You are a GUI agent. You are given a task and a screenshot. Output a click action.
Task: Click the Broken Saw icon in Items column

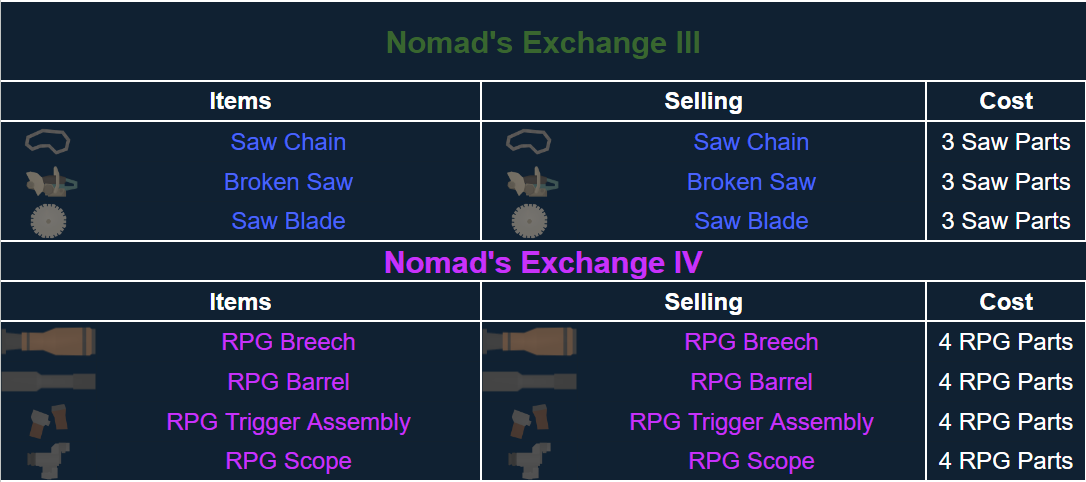click(x=50, y=182)
